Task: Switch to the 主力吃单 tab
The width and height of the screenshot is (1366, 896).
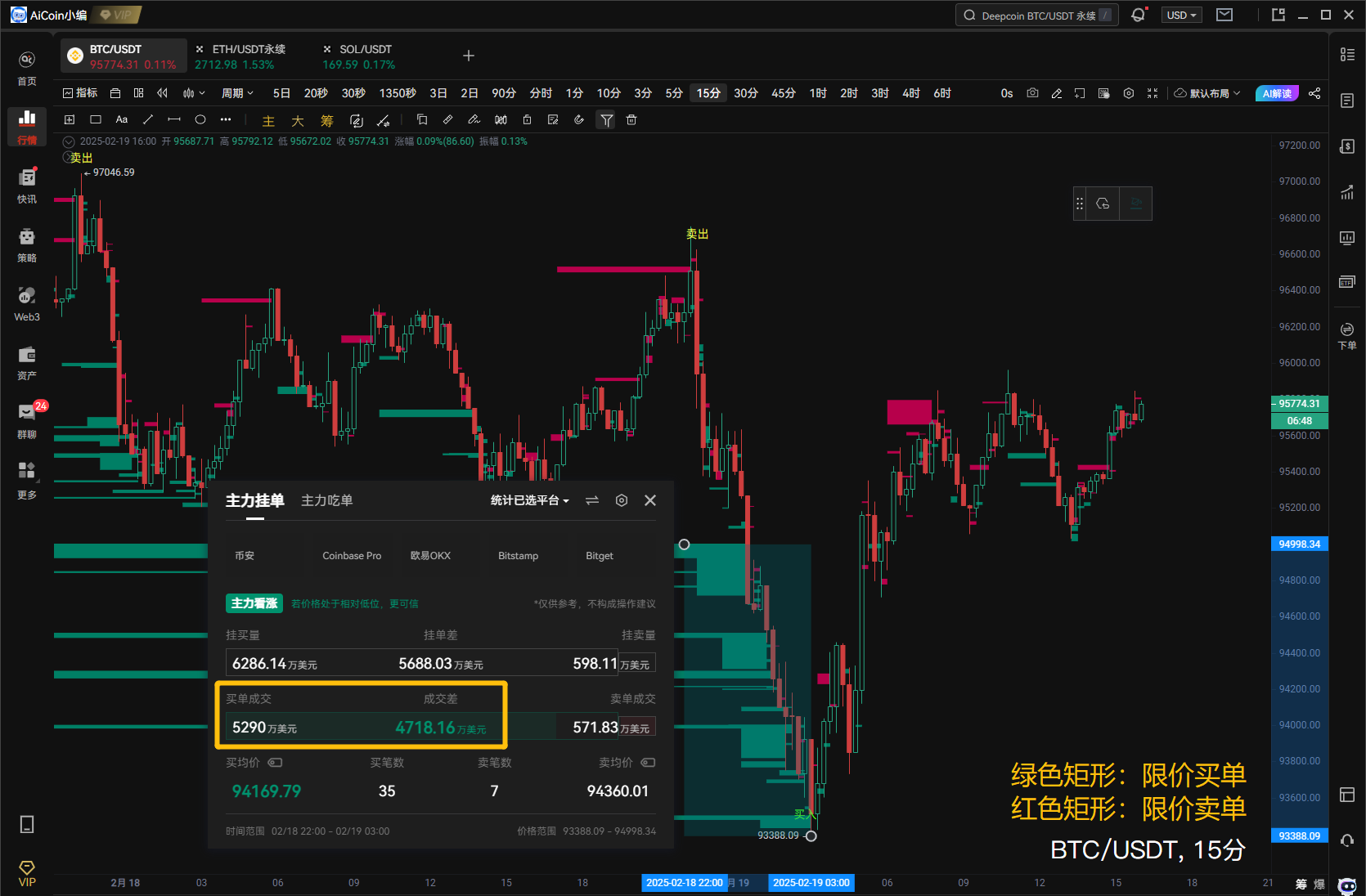Action: 327,500
